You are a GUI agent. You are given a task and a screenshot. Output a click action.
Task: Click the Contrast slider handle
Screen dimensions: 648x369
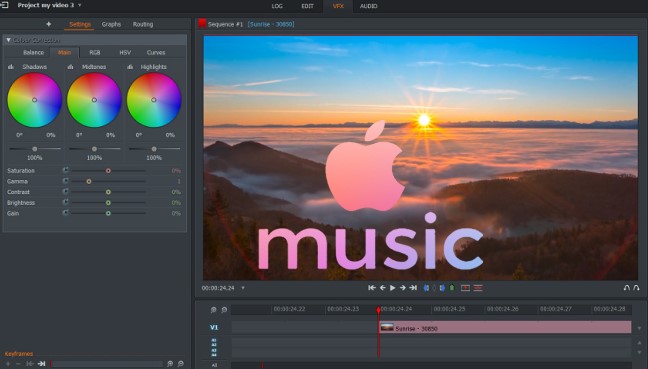tap(108, 192)
